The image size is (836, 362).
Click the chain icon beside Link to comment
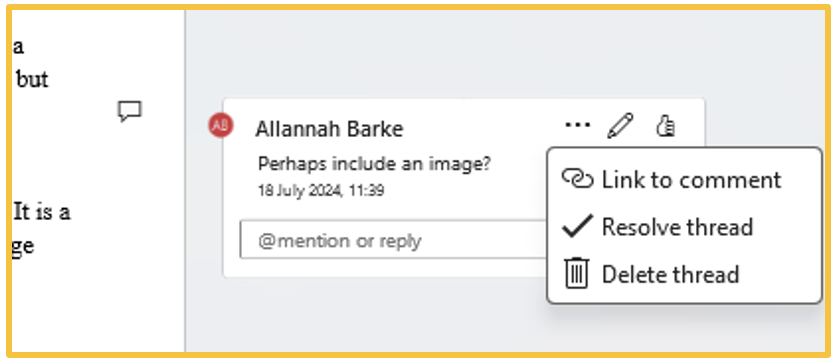(577, 180)
